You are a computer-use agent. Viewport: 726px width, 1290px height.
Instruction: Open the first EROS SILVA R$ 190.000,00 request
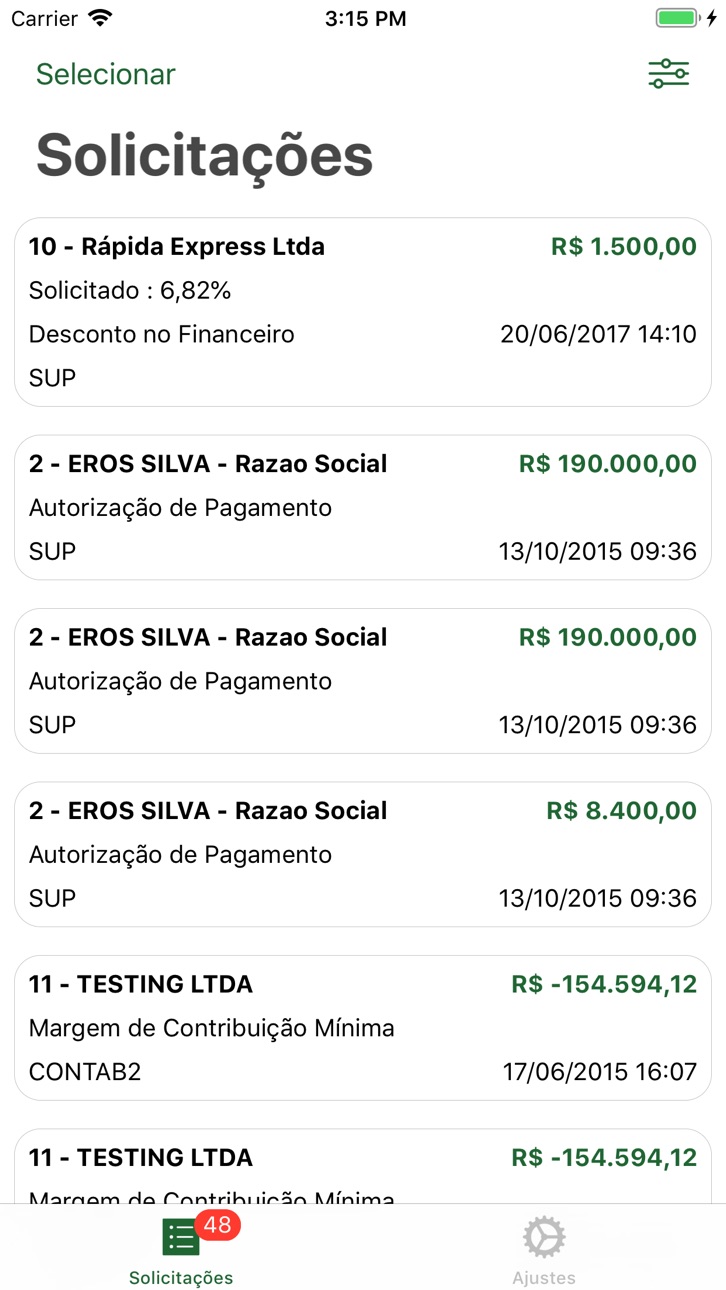pyautogui.click(x=363, y=507)
